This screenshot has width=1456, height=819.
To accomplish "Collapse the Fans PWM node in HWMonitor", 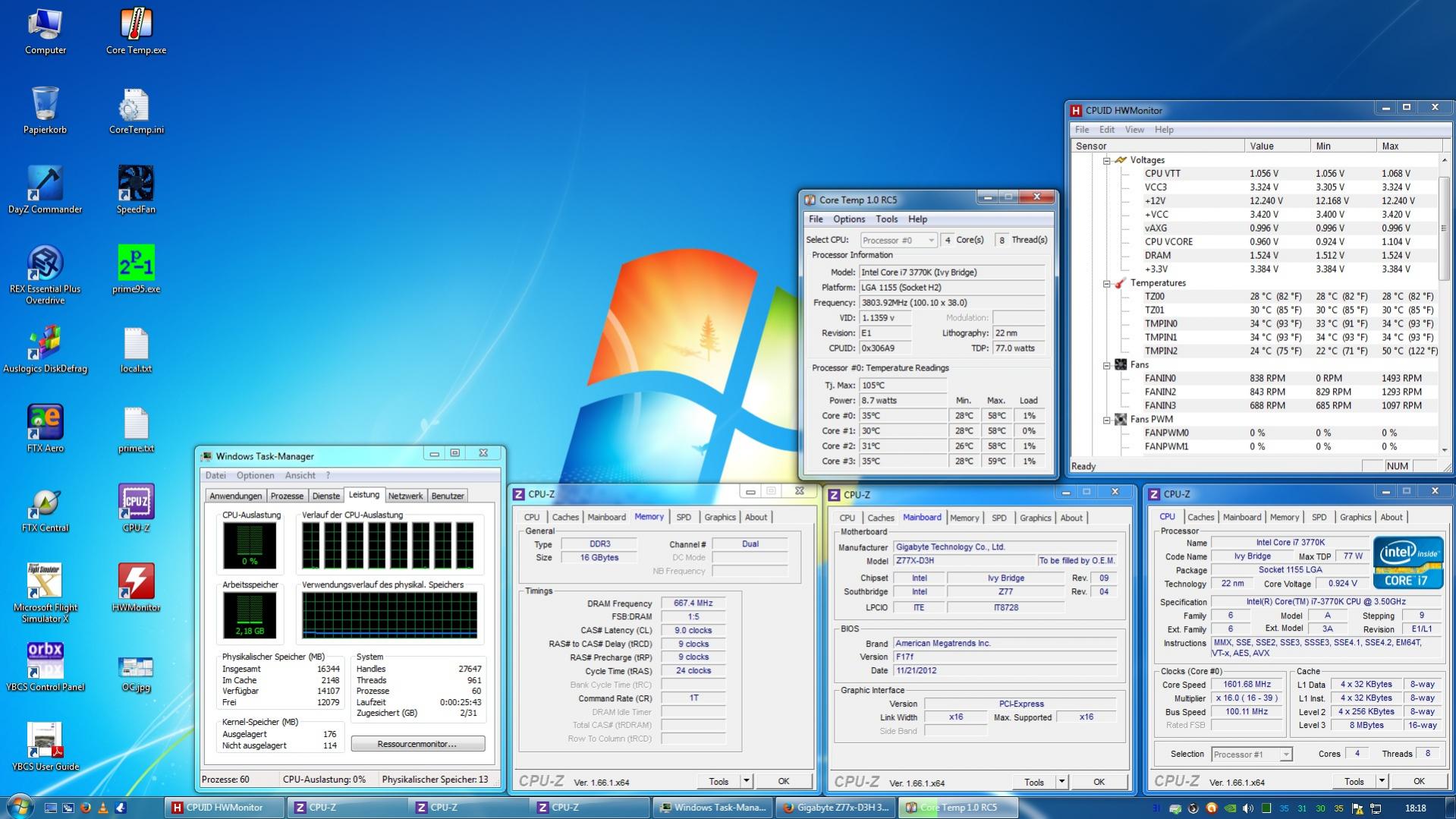I will click(x=1106, y=420).
